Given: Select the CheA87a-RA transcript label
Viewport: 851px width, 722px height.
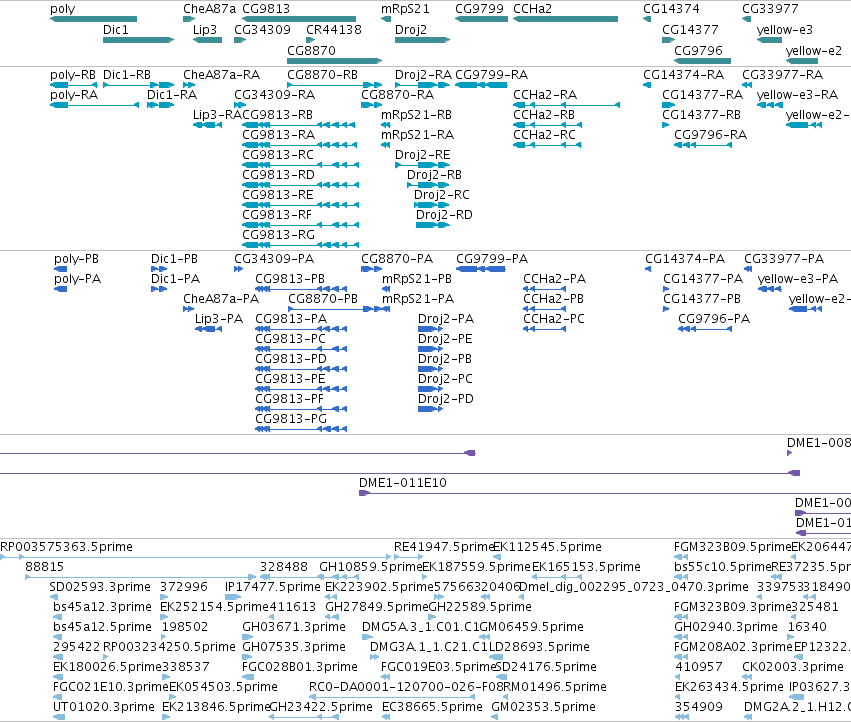Looking at the screenshot, I should click(221, 75).
